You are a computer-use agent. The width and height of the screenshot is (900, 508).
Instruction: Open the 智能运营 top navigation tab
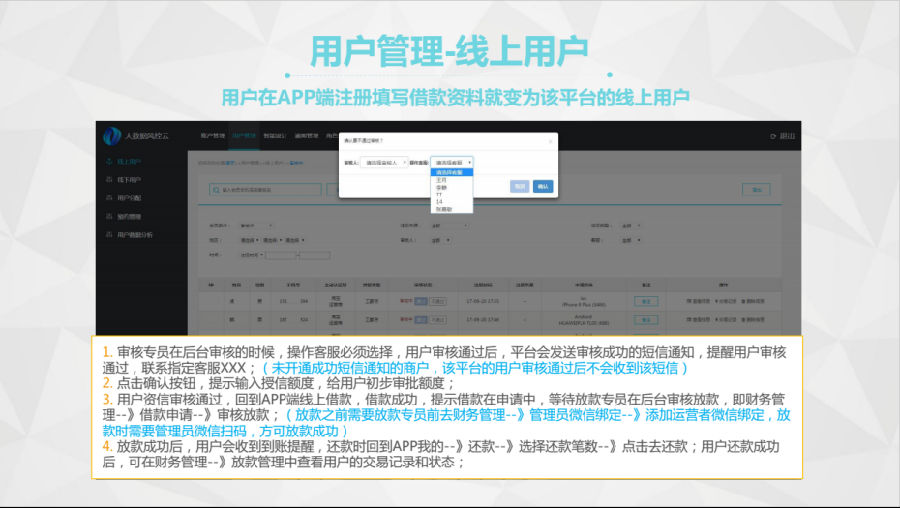pos(274,135)
